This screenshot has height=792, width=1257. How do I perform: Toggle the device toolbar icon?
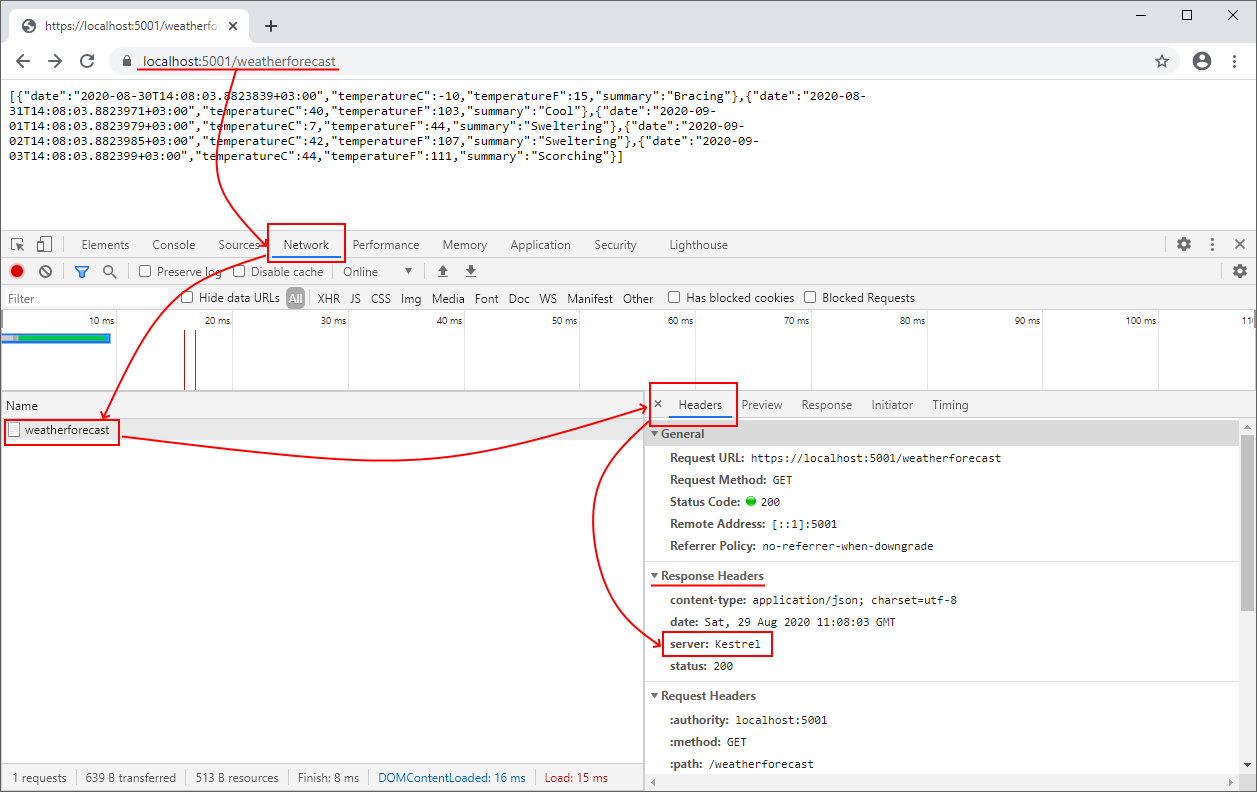pos(44,245)
